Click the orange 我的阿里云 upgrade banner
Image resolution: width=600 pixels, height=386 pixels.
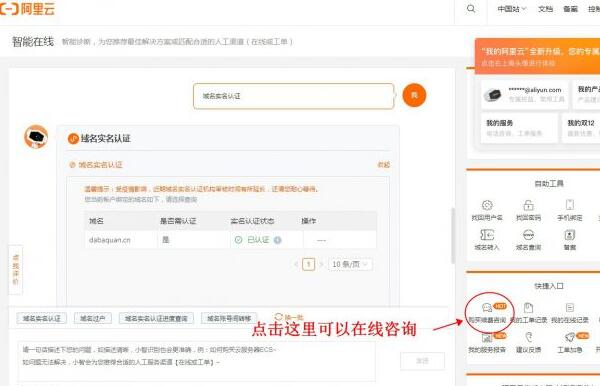pyautogui.click(x=537, y=56)
